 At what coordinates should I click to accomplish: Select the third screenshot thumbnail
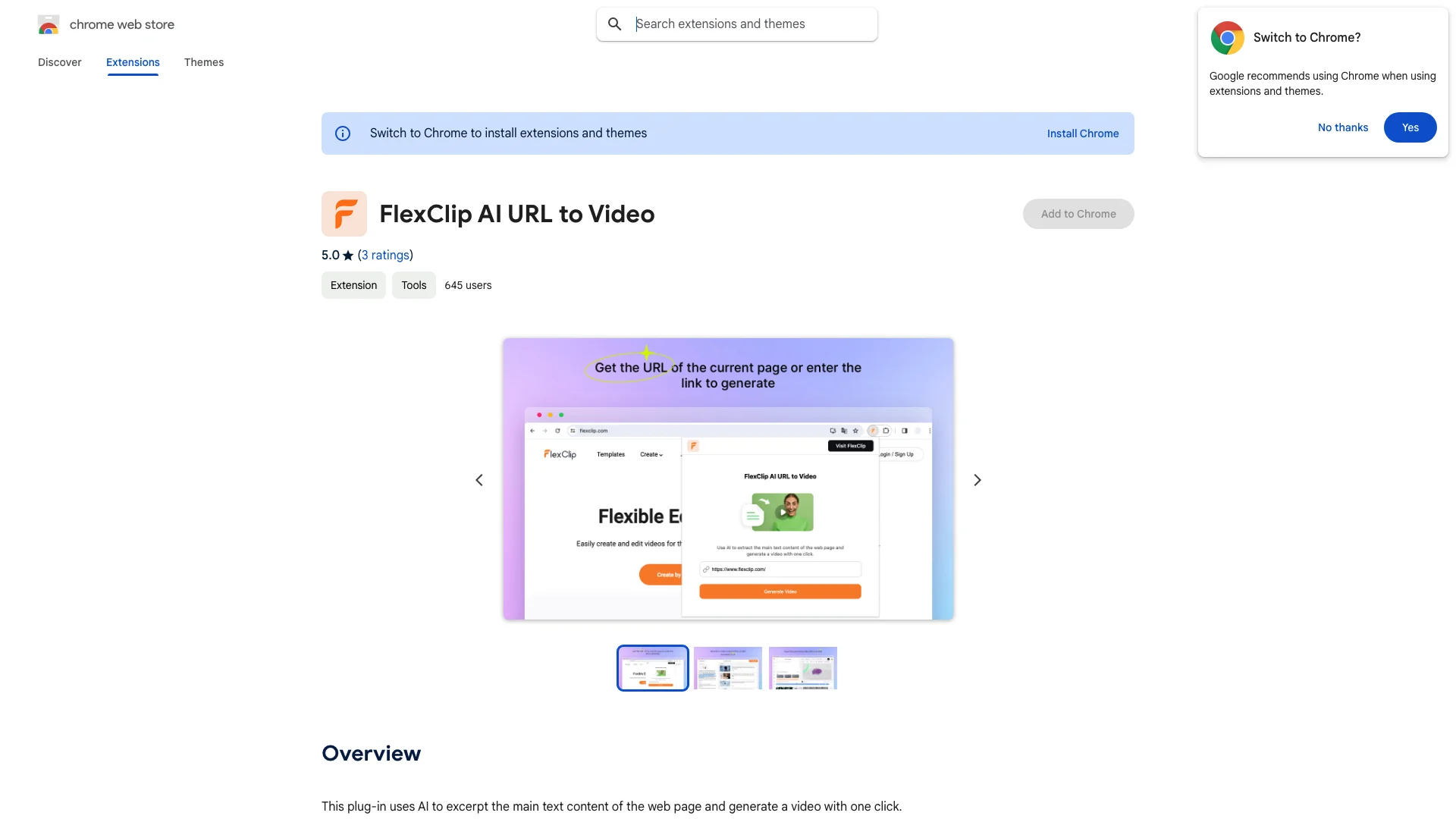[802, 667]
